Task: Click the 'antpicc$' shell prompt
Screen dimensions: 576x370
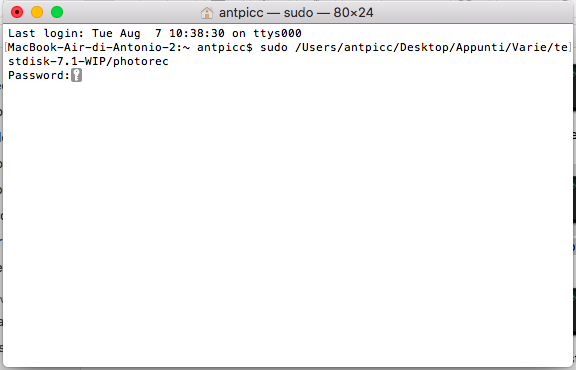Action: pyautogui.click(x=225, y=47)
